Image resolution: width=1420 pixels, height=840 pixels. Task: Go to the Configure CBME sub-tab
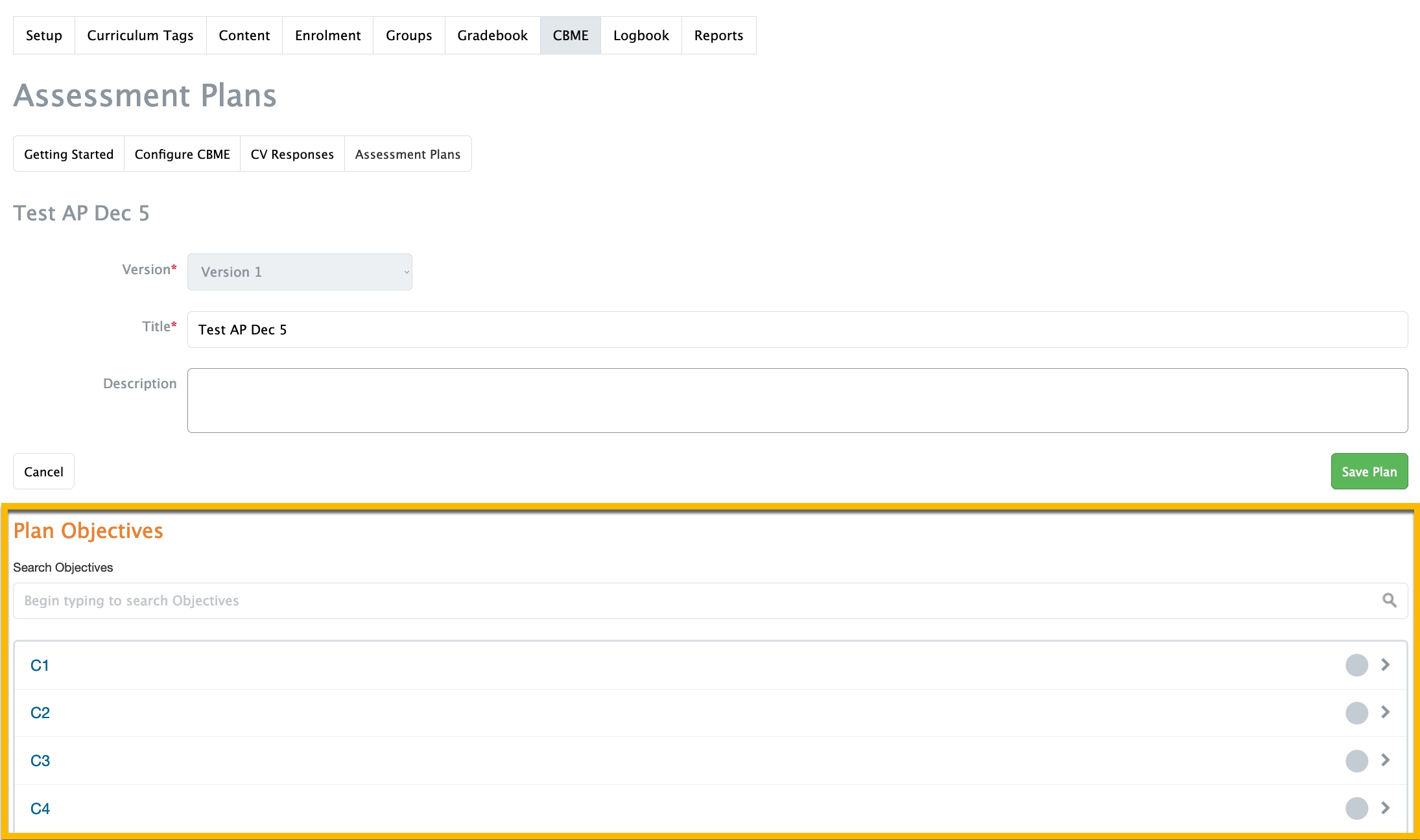pyautogui.click(x=182, y=154)
